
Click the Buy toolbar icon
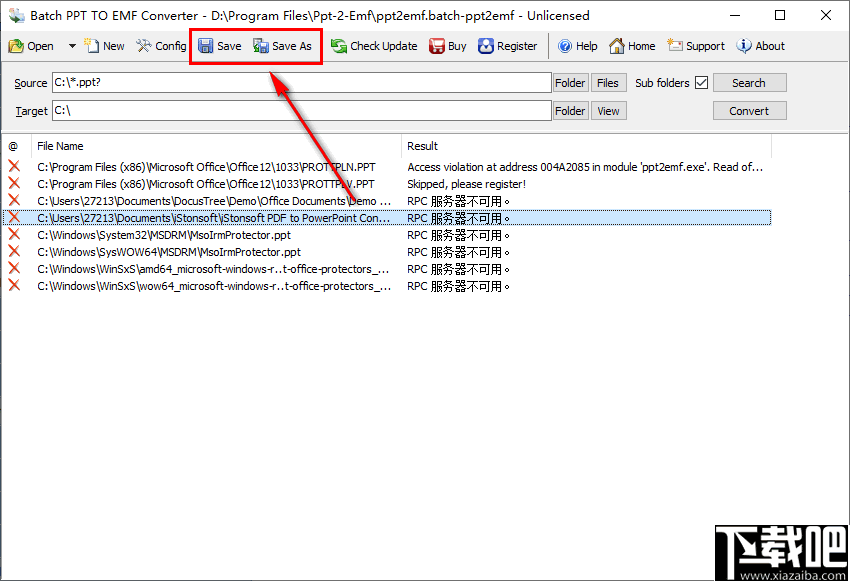click(x=447, y=45)
